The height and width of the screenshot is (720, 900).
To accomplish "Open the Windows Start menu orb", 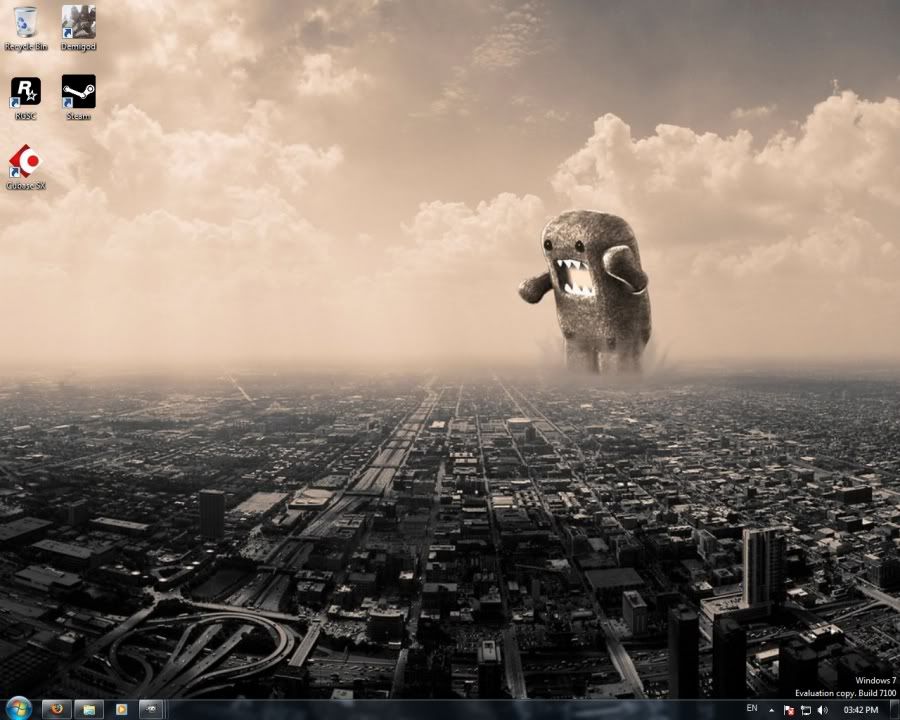I will click(x=18, y=708).
